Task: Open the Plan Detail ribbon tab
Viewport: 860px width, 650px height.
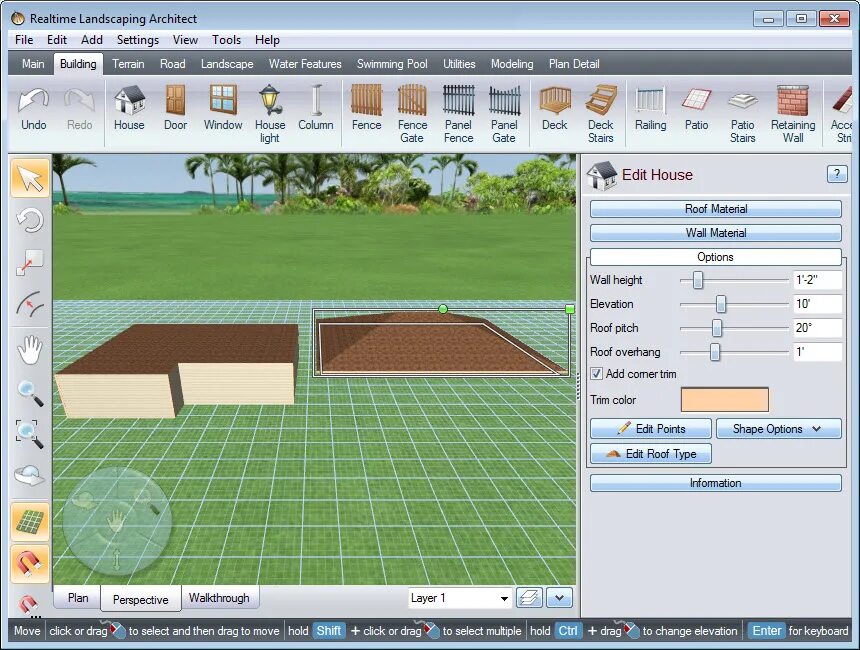Action: pos(574,64)
